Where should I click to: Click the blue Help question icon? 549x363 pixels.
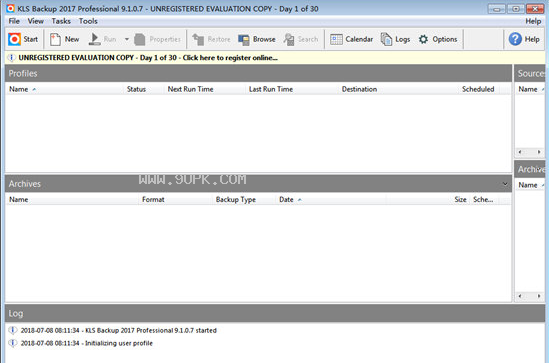coord(515,39)
